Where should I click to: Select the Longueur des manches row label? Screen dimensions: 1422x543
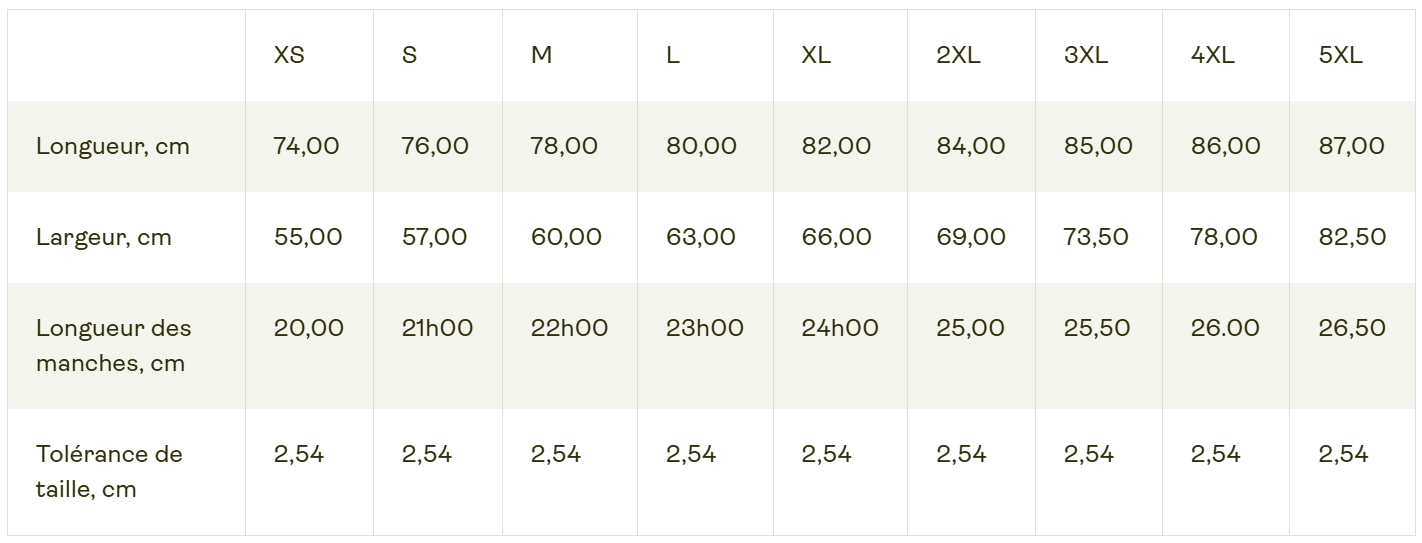[113, 346]
